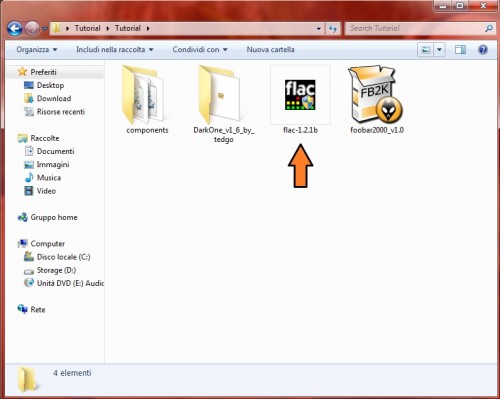Click the Desktop monitor icon
This screenshot has width=500, height=399.
point(29,85)
